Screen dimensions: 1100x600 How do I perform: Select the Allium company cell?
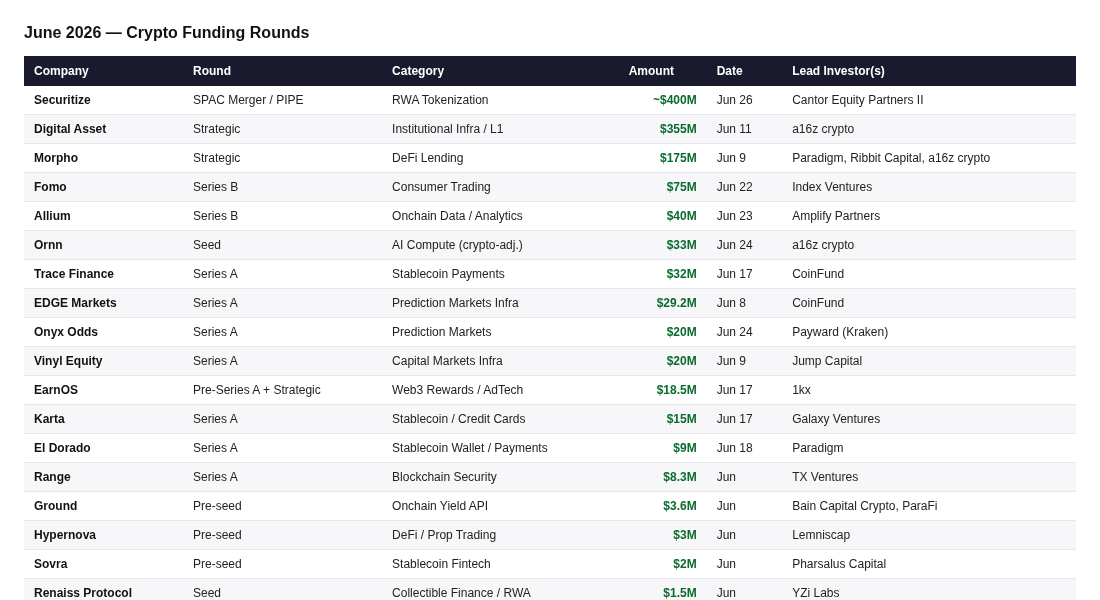click(52, 216)
